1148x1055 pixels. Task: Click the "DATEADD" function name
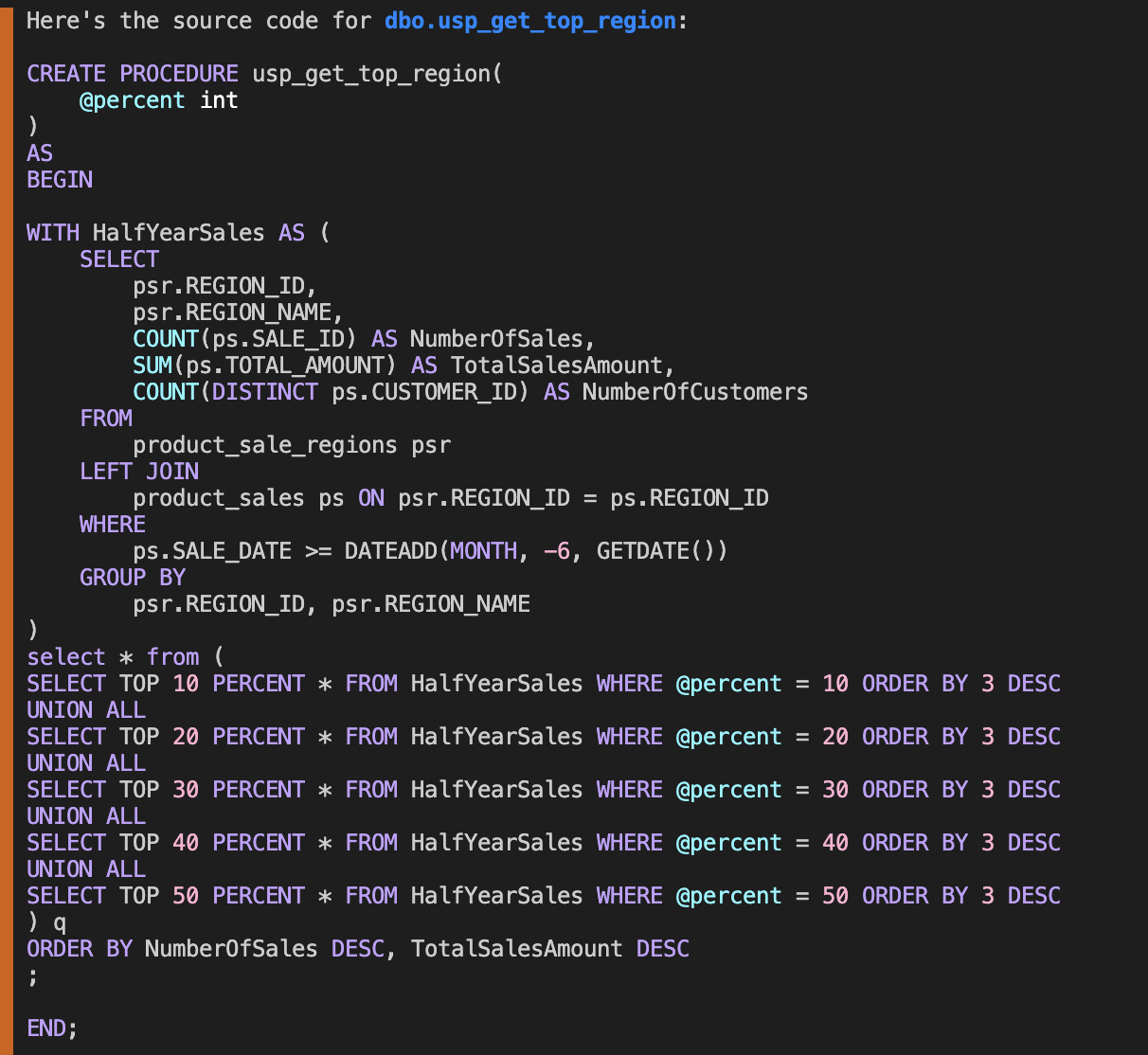click(391, 551)
